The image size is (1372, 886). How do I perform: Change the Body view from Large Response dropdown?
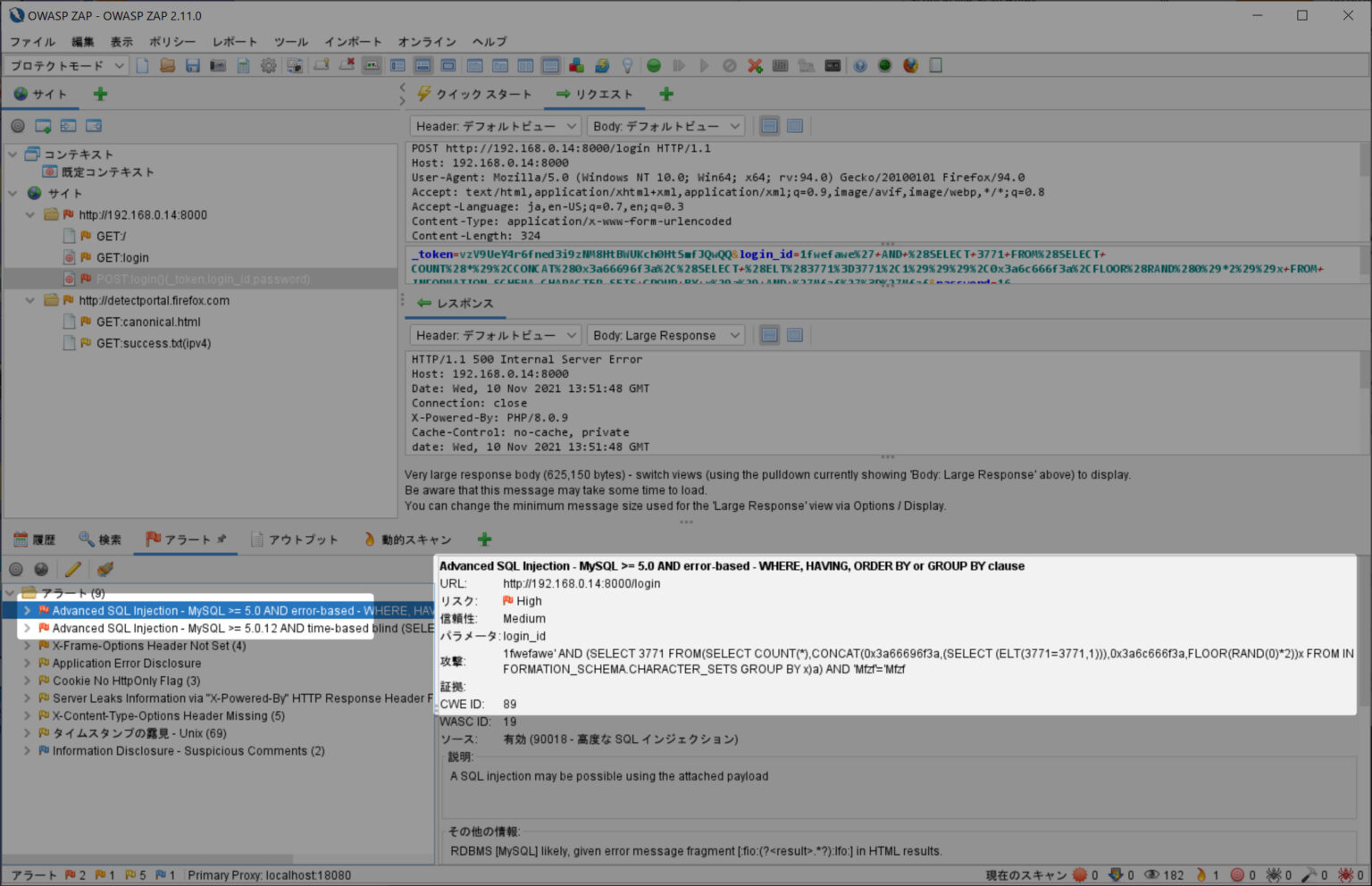pyautogui.click(x=665, y=335)
